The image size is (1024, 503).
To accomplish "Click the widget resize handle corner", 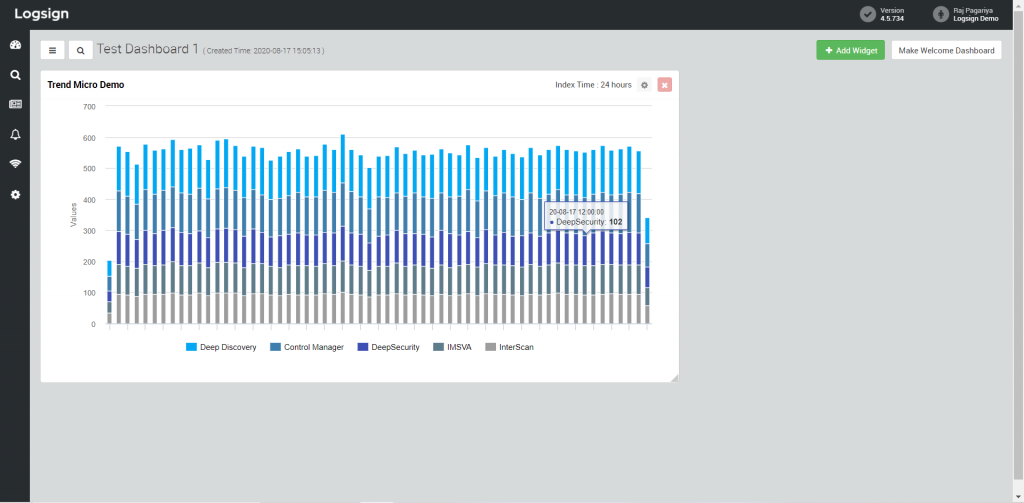I will 674,378.
